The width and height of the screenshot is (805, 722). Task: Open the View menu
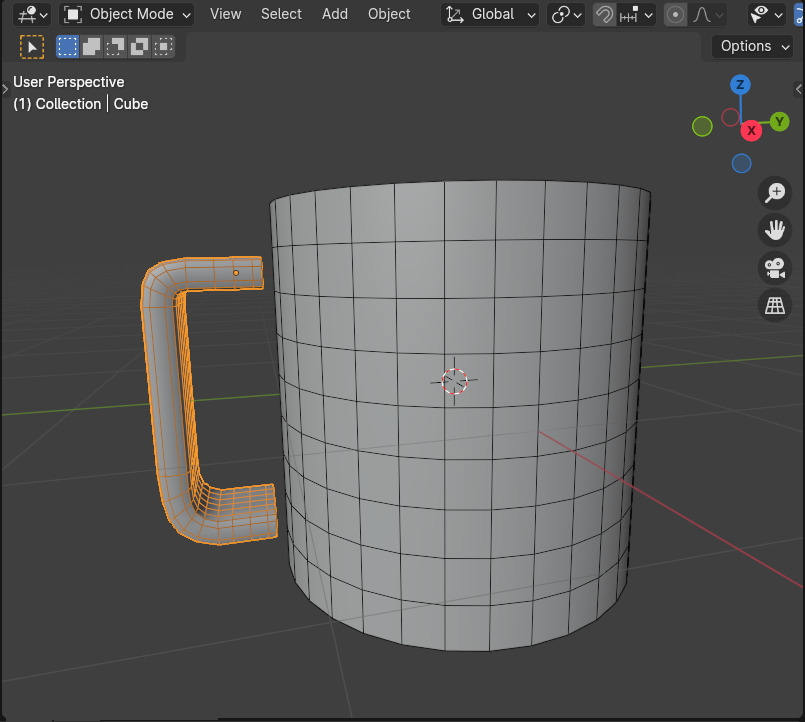tap(225, 14)
